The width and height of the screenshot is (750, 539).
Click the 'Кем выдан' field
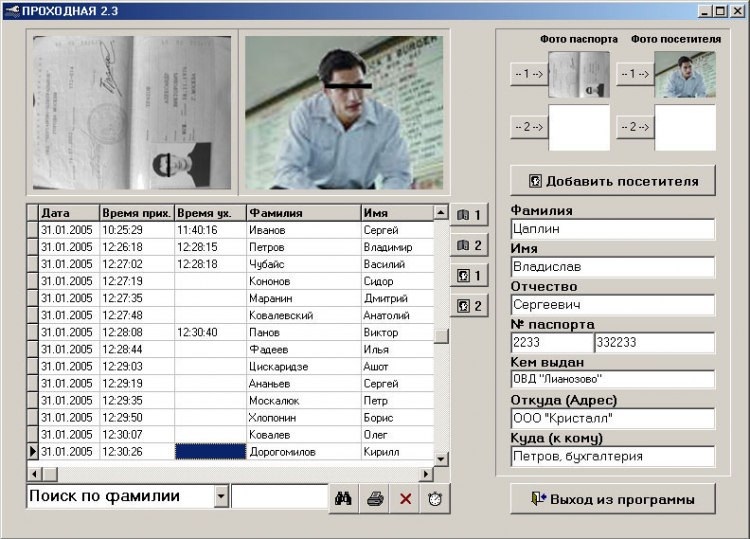pyautogui.click(x=613, y=379)
